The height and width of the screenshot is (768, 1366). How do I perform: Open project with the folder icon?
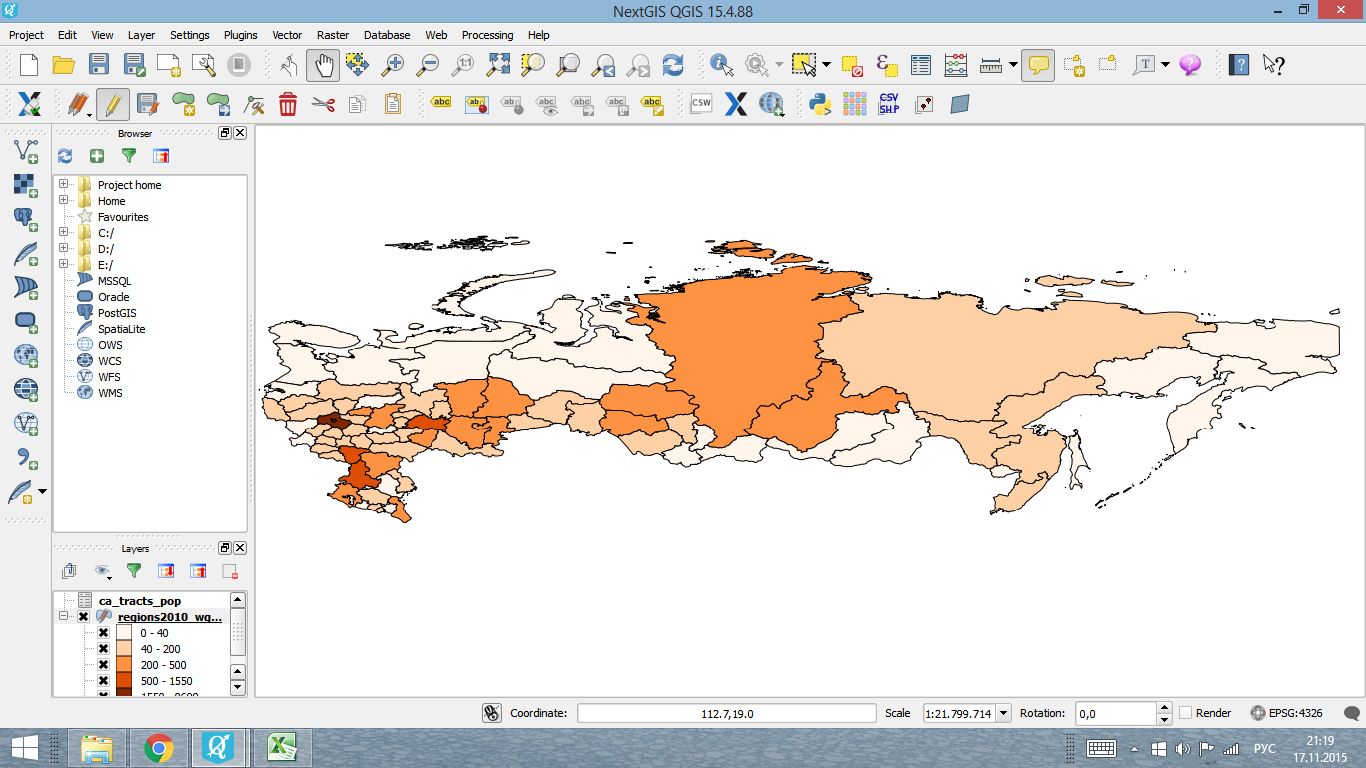[x=64, y=65]
